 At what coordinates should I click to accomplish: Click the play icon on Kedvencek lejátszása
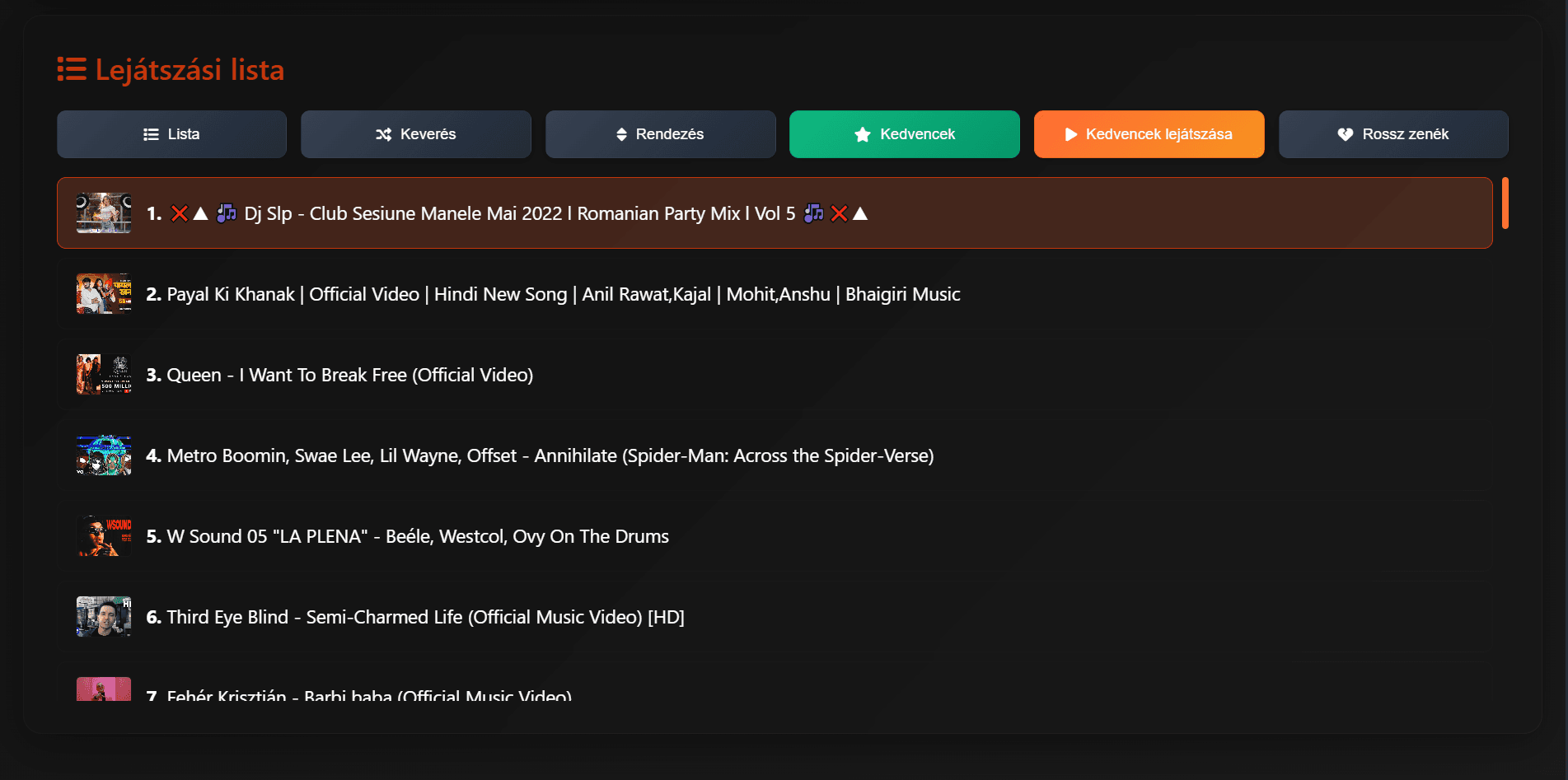(1070, 134)
